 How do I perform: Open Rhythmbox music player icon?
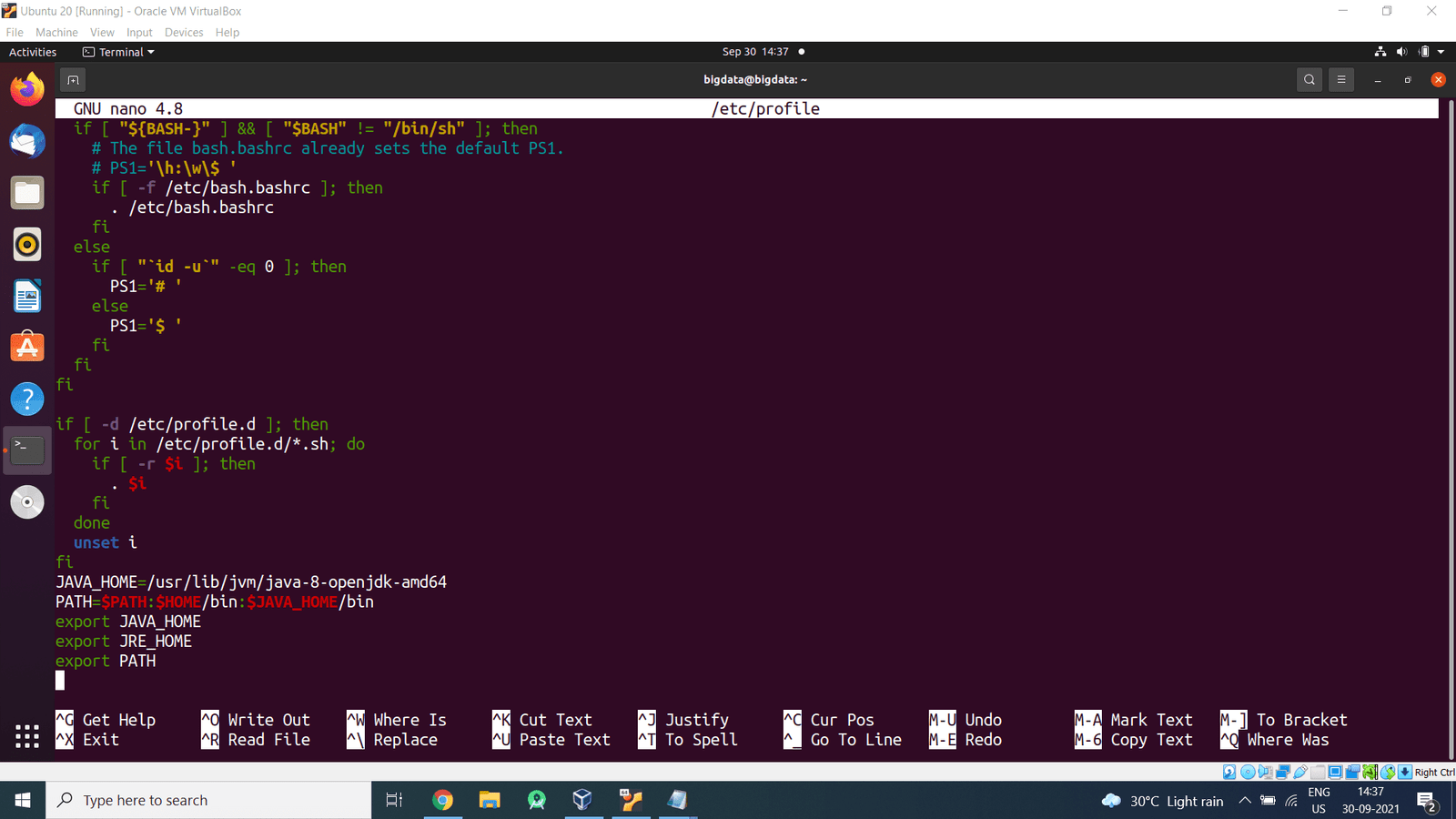click(x=27, y=245)
